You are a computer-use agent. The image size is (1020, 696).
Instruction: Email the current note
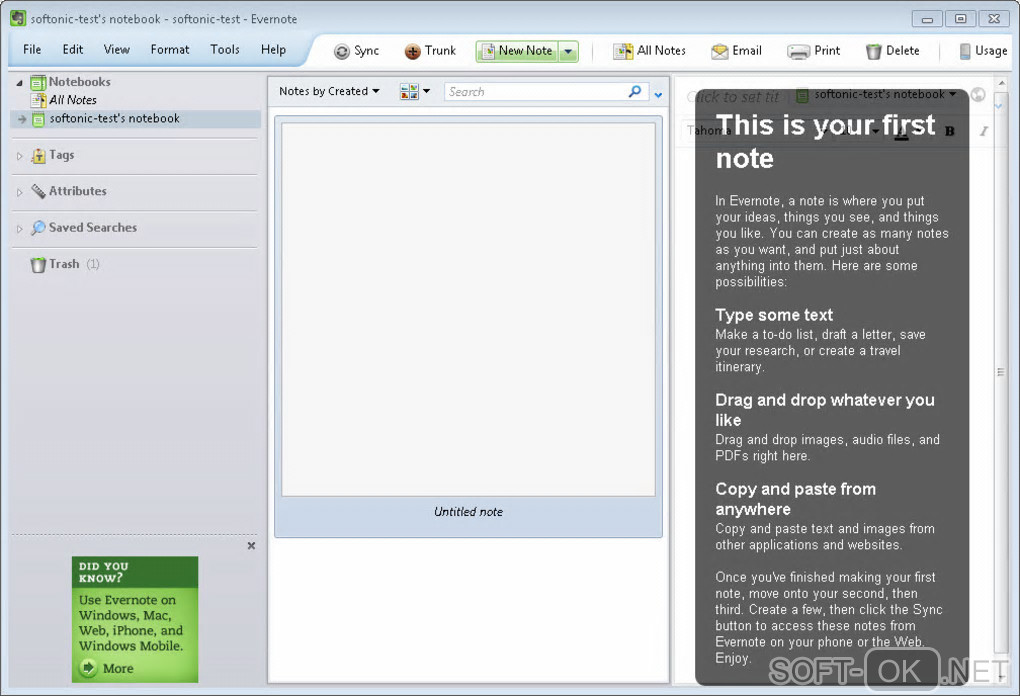coord(736,51)
